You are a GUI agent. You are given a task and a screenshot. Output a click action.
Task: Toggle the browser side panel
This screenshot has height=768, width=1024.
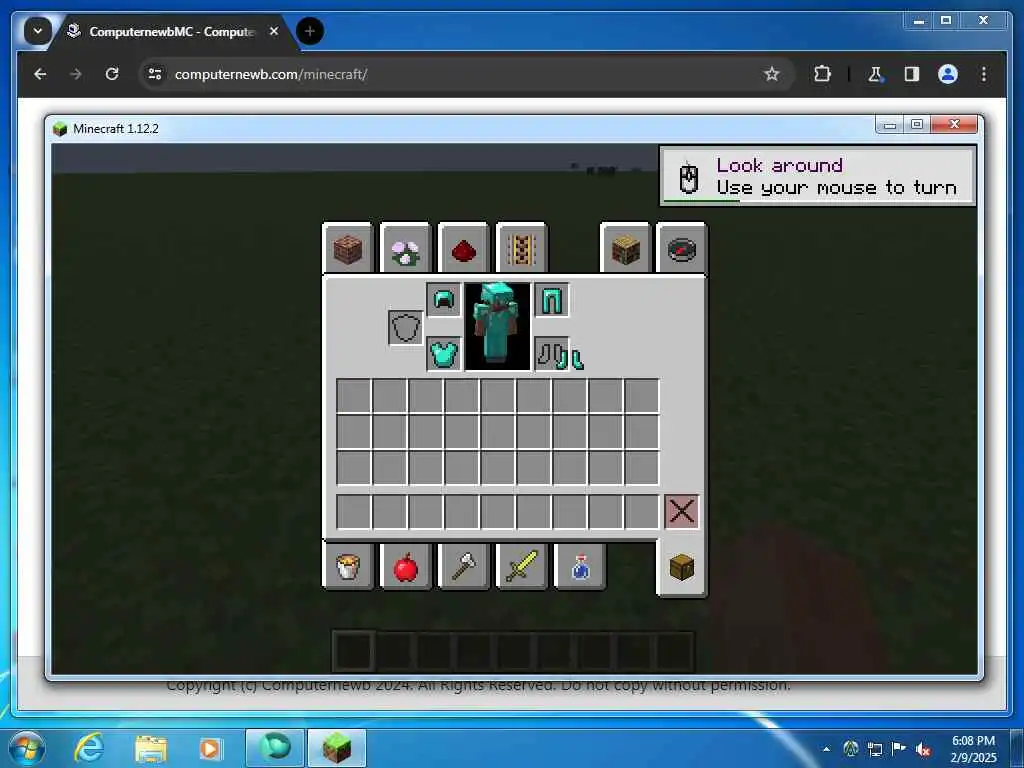(912, 74)
